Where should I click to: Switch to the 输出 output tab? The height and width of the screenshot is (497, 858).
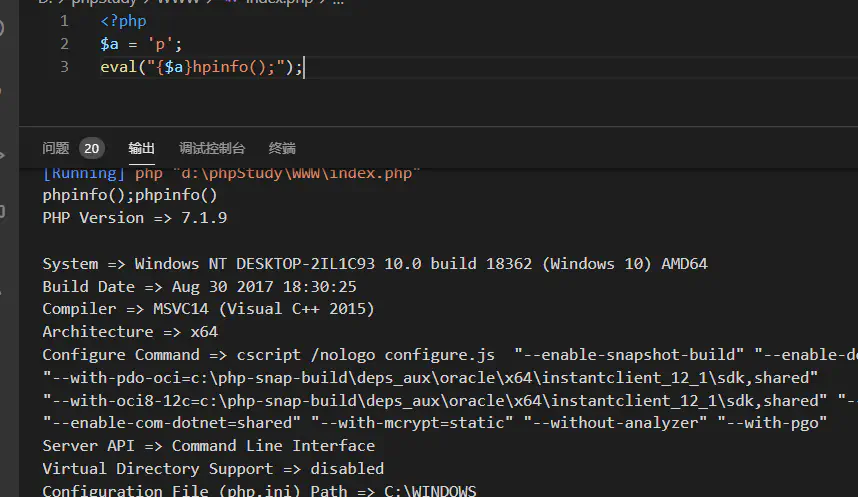[x=141, y=148]
